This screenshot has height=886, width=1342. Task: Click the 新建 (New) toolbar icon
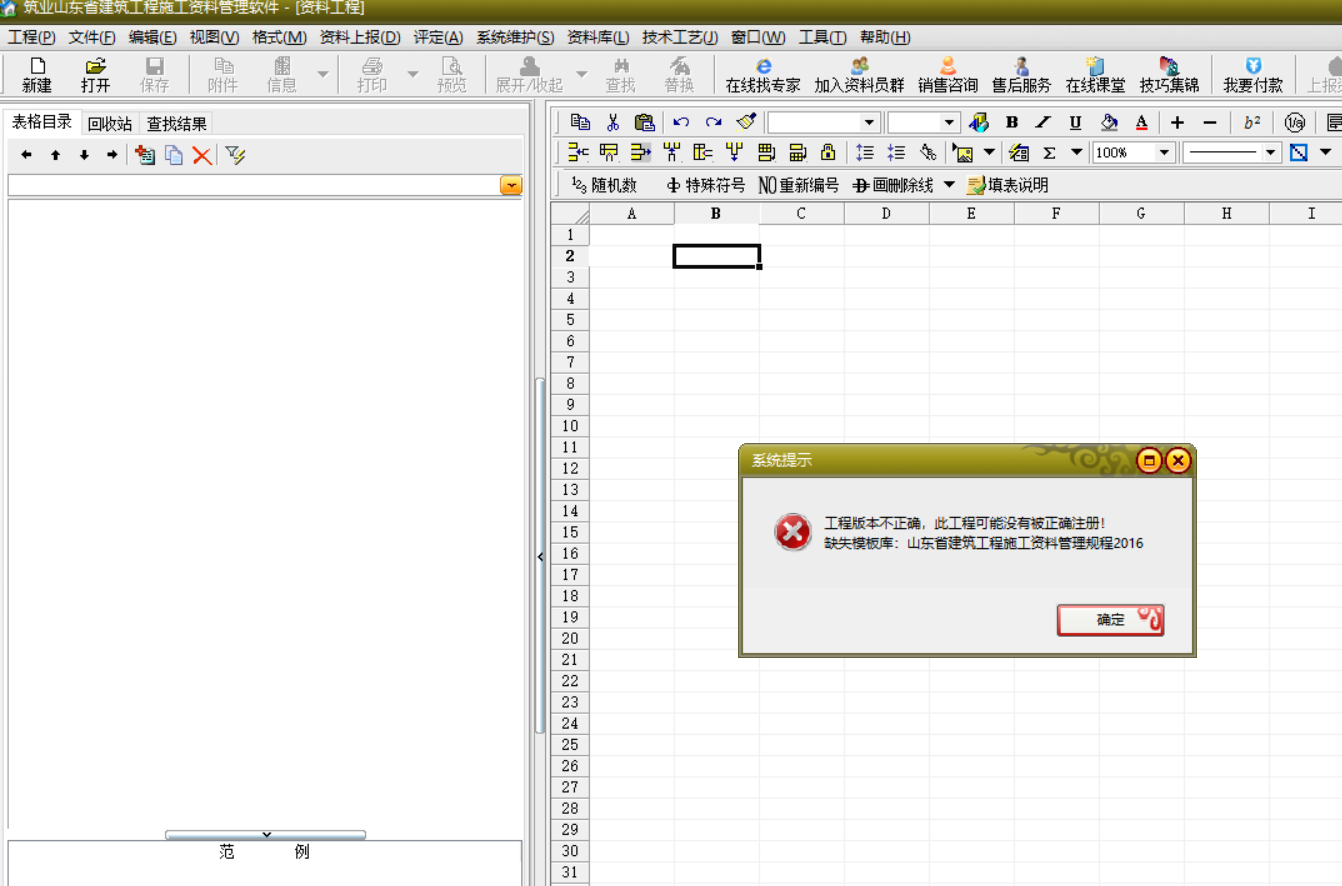[37, 75]
